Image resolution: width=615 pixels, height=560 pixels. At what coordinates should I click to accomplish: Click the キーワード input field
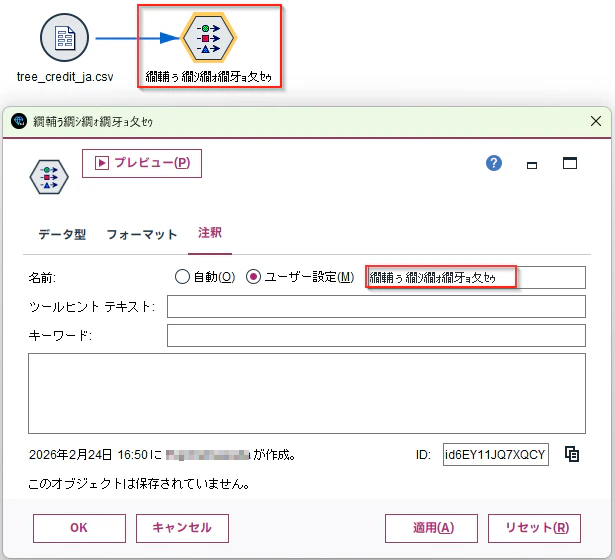pyautogui.click(x=376, y=335)
